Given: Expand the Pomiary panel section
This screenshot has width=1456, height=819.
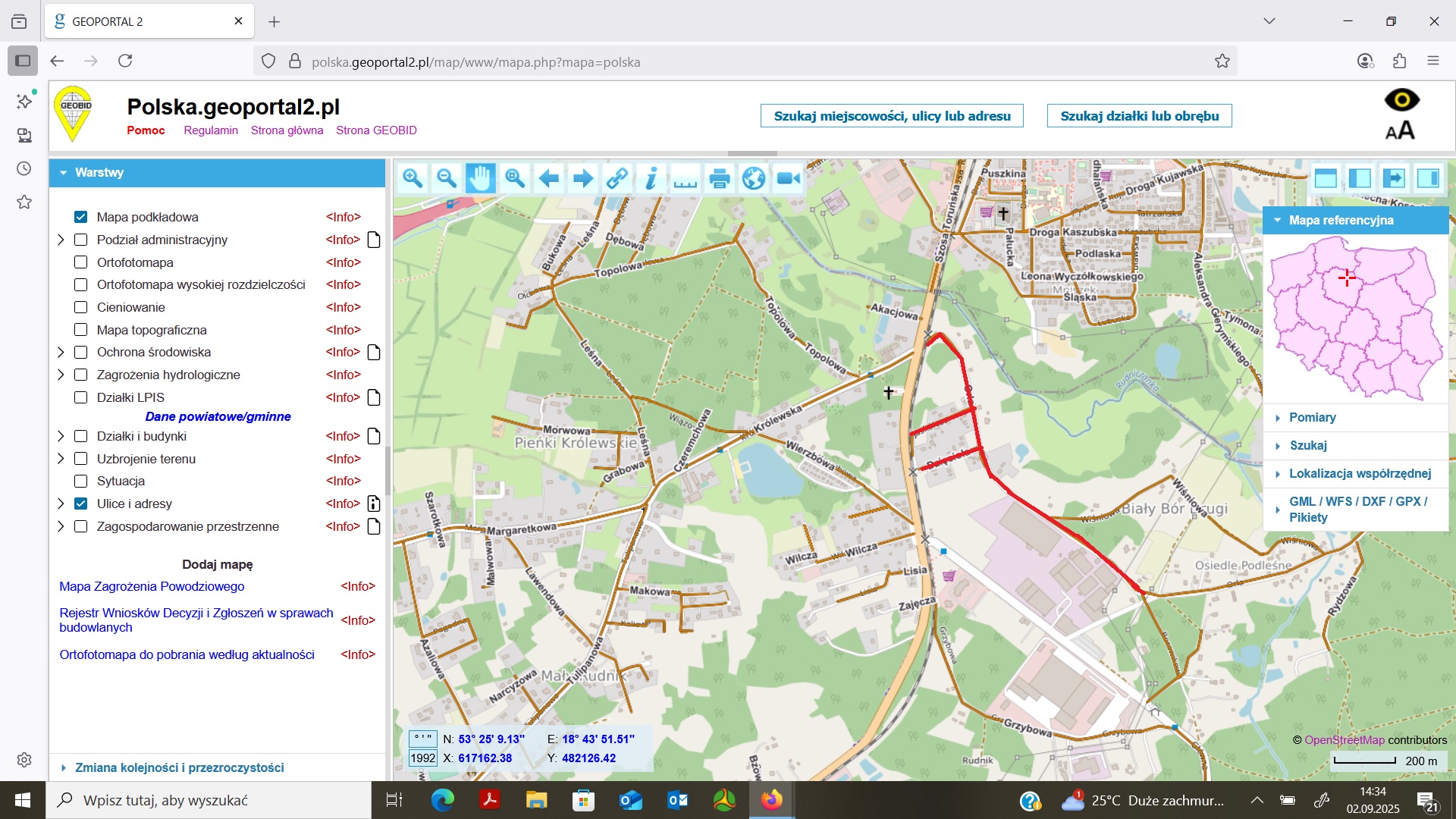Looking at the screenshot, I should point(1312,417).
